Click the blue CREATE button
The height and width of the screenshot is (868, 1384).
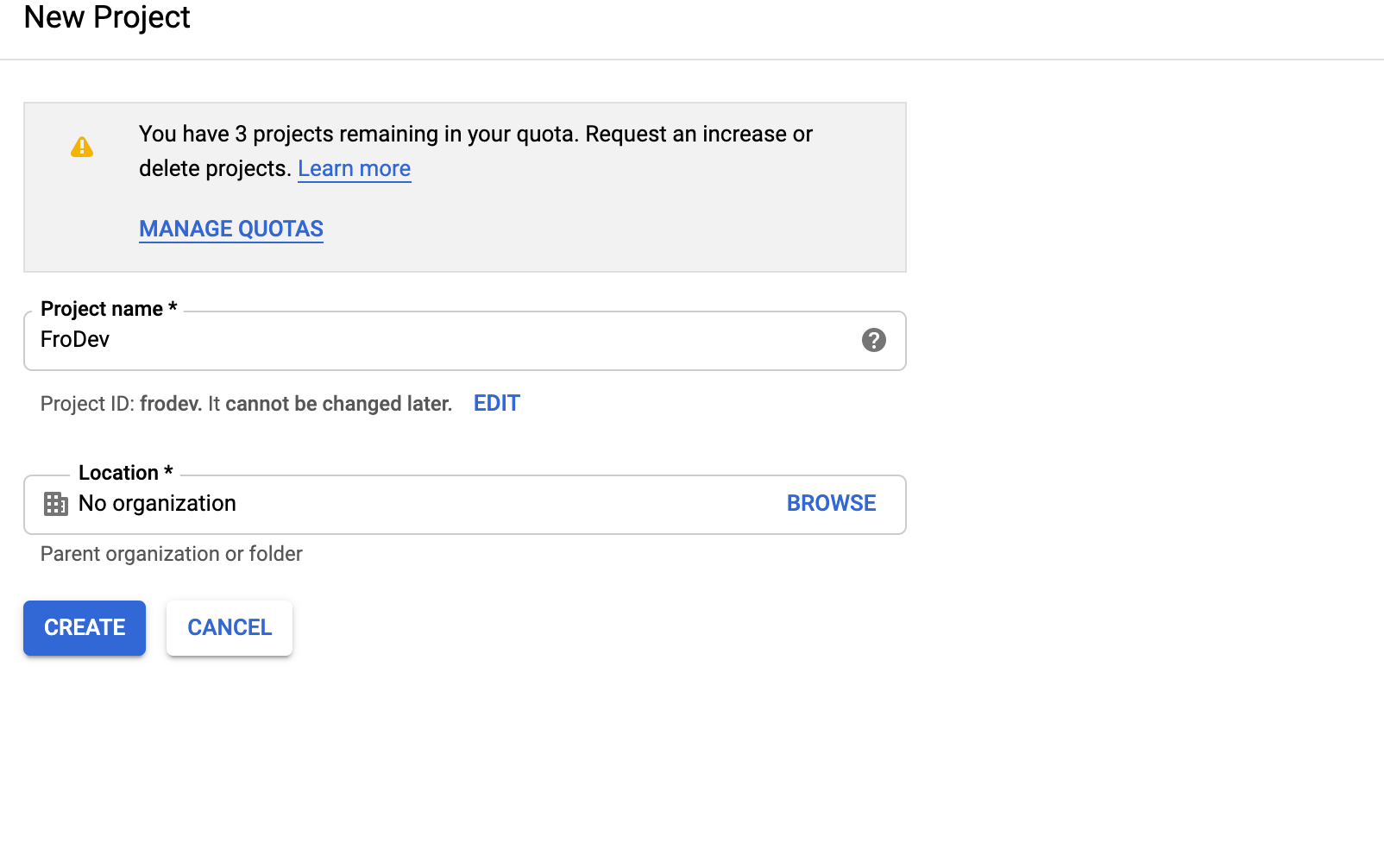coord(85,628)
